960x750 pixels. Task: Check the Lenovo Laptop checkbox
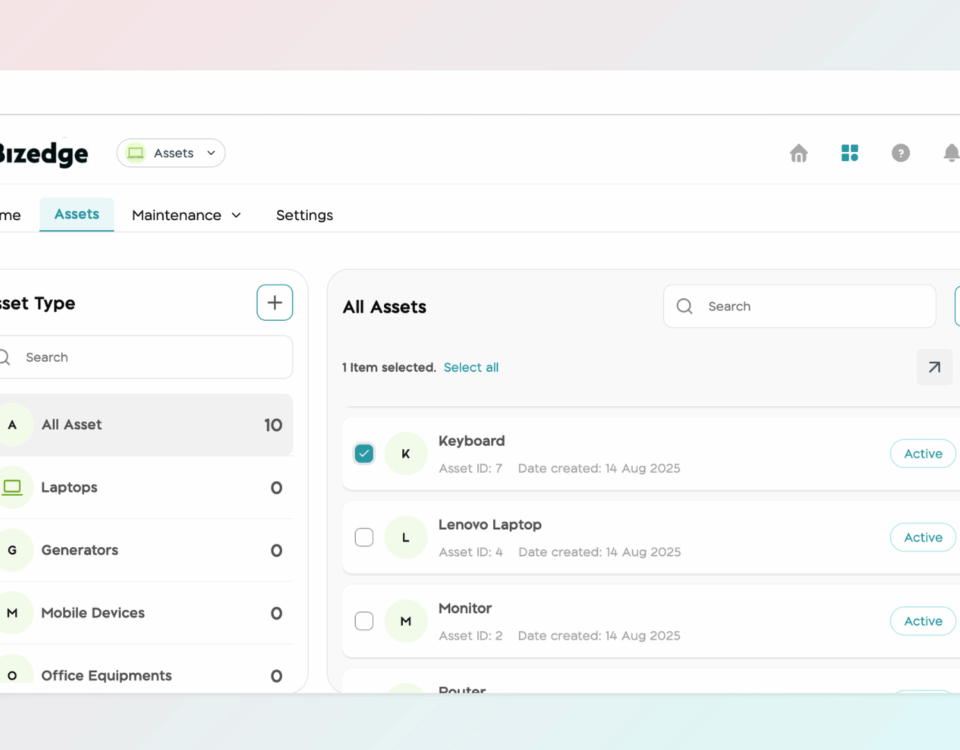(x=364, y=537)
